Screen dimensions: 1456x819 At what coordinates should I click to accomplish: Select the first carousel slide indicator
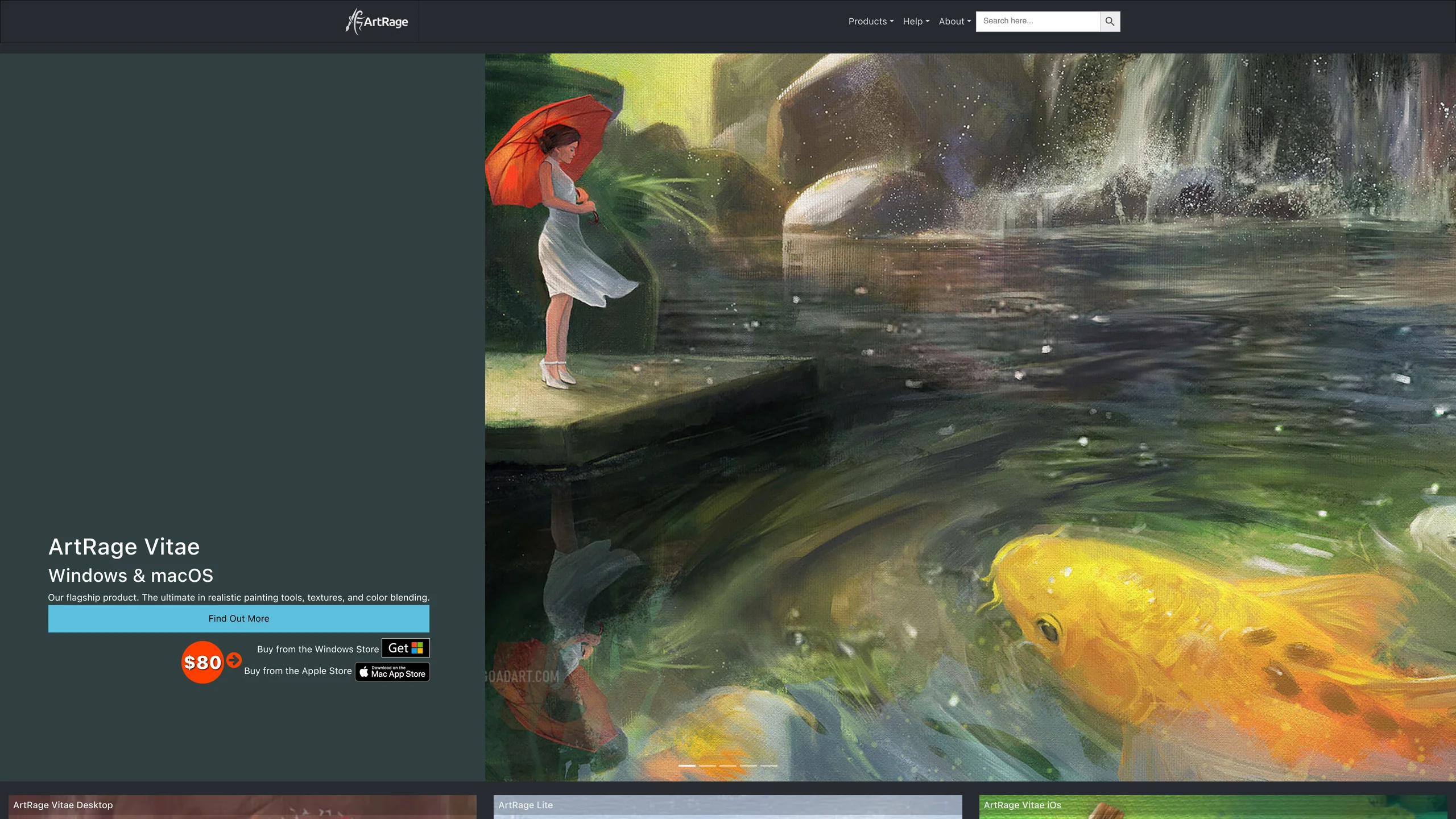point(687,766)
